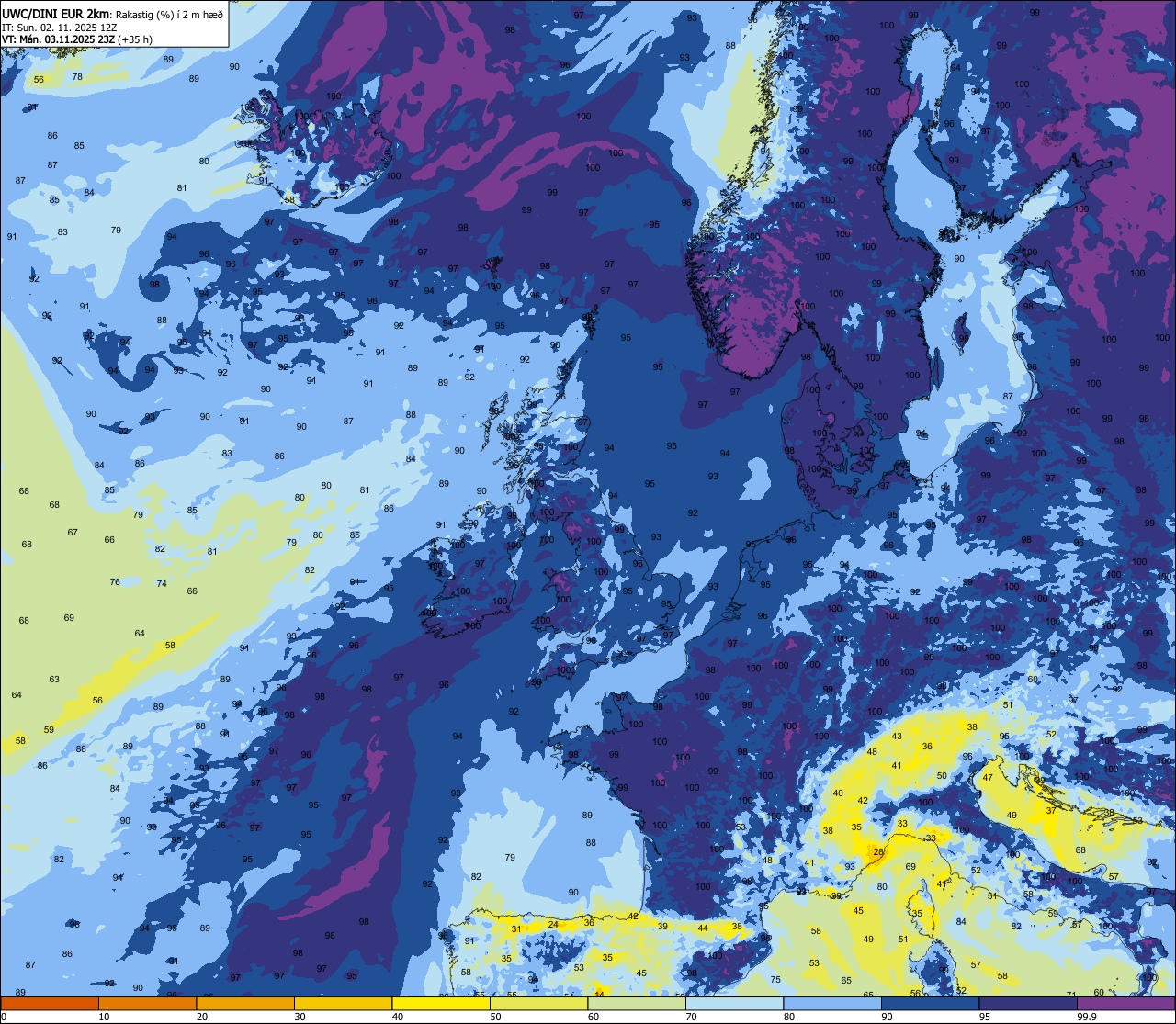Click the '99.9' legend scale label
This screenshot has width=1176, height=1024.
(1088, 1017)
